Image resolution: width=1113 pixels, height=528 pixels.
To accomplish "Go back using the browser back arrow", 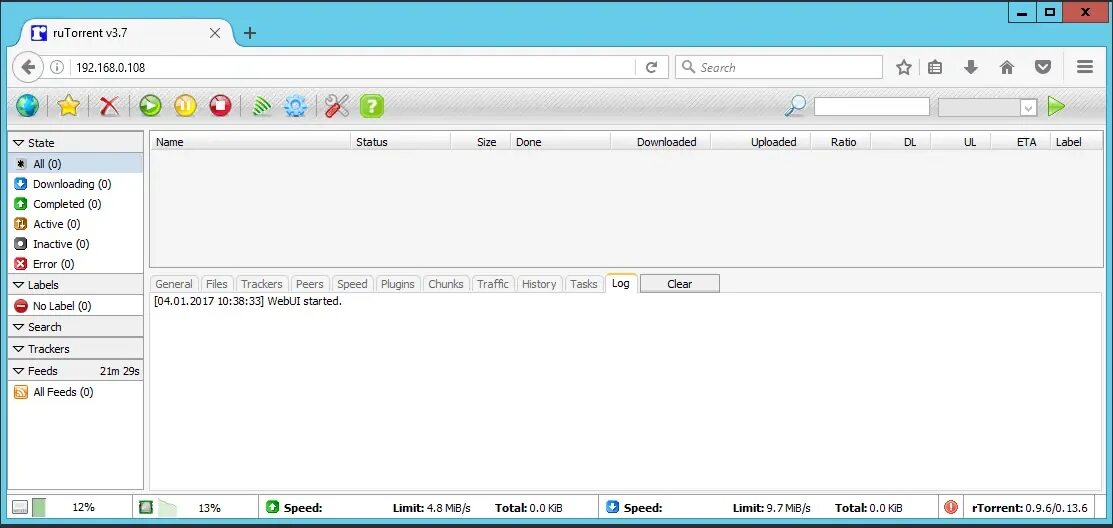I will click(28, 67).
